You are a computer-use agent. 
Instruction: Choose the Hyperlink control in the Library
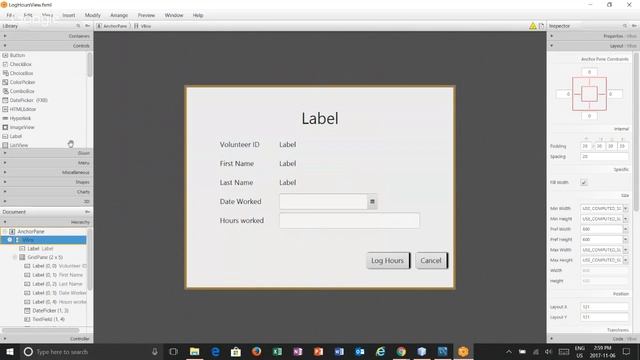coord(20,118)
